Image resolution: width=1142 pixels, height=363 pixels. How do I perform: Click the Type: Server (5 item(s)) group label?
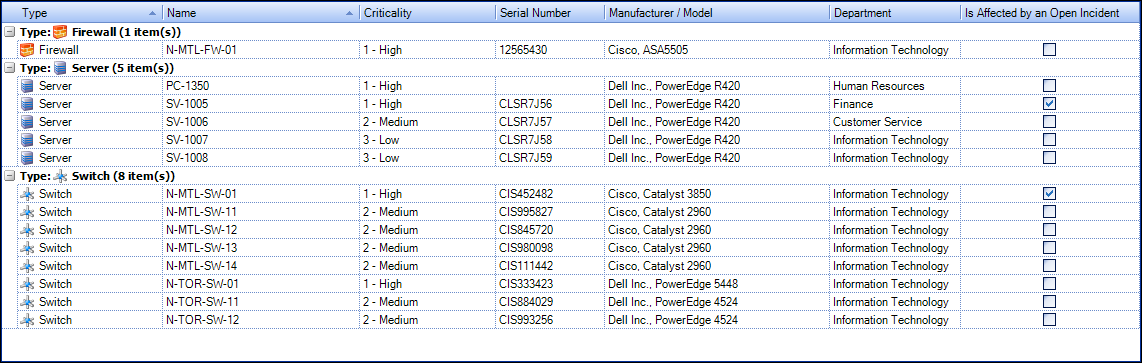(96, 68)
